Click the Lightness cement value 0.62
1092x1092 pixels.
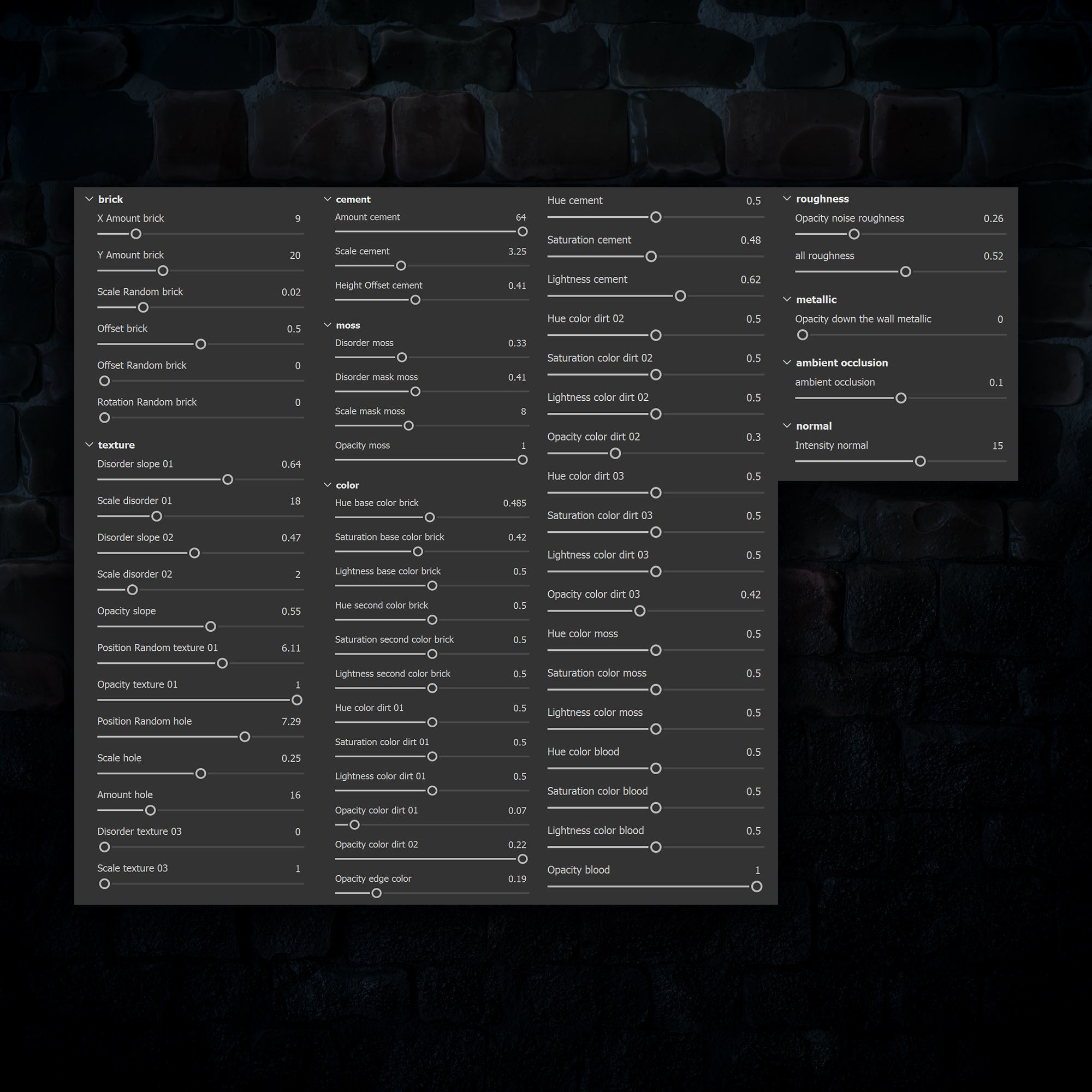751,280
